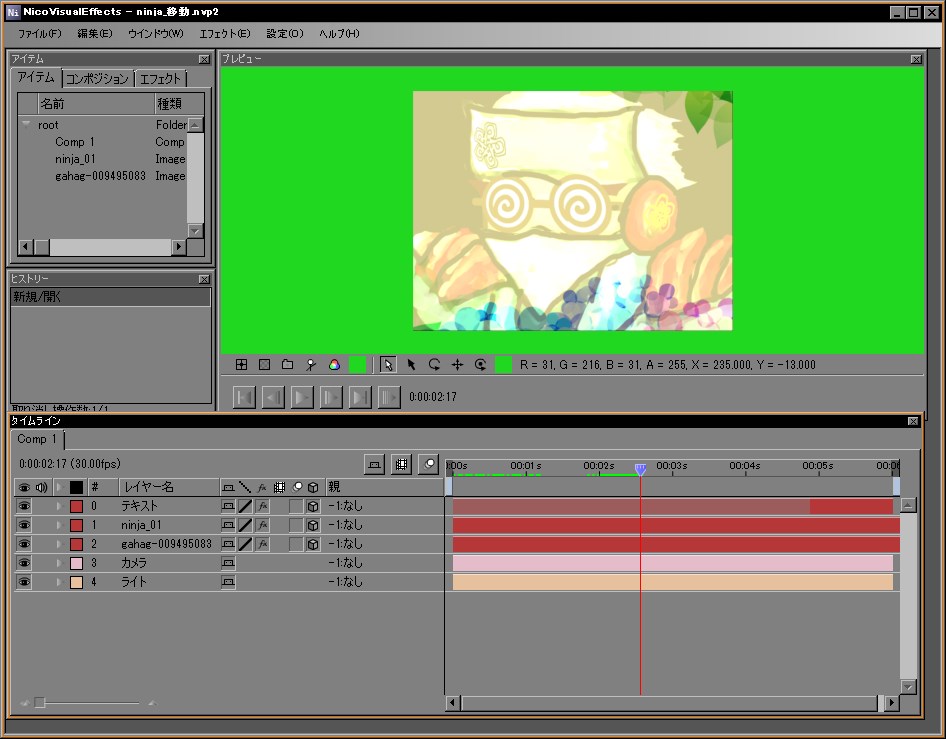This screenshot has width=946, height=739.
Task: Expand the カメラ layer properties
Action: (x=59, y=563)
